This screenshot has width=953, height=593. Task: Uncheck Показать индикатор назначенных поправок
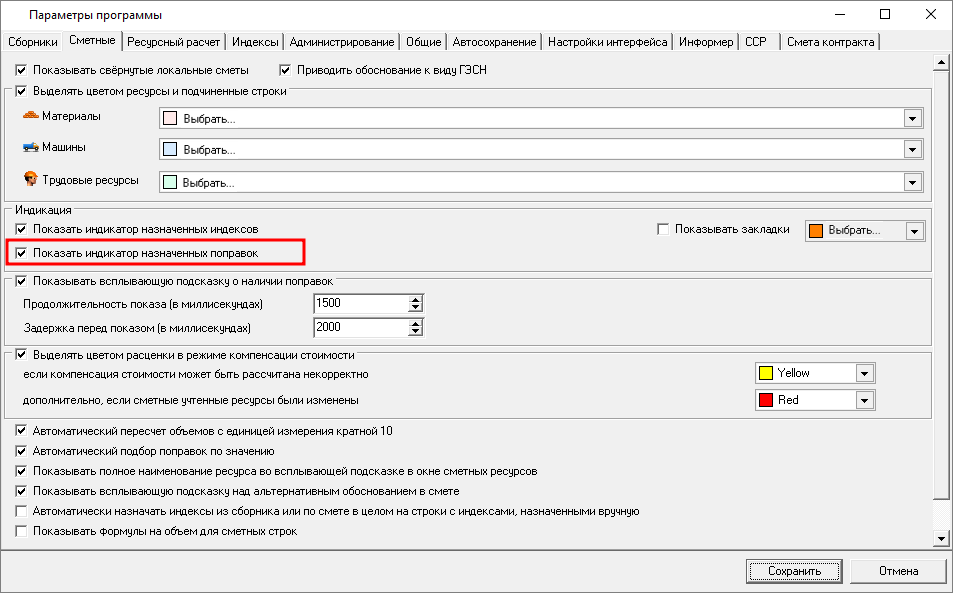(22, 253)
